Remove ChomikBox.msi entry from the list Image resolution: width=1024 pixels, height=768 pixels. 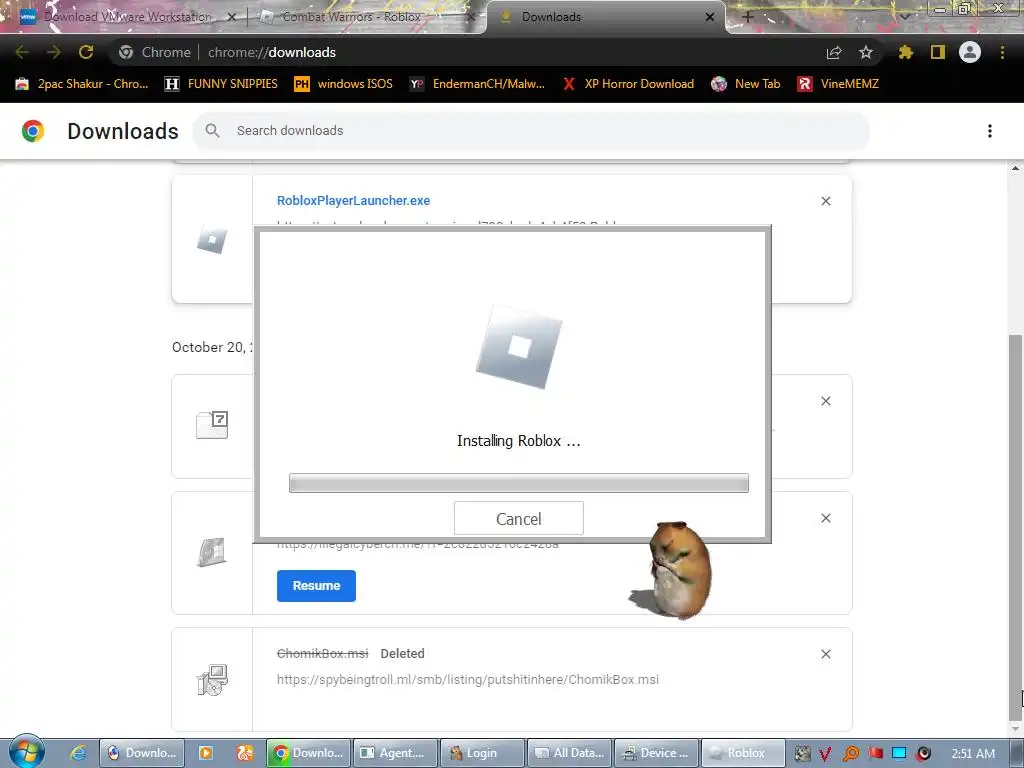point(825,654)
